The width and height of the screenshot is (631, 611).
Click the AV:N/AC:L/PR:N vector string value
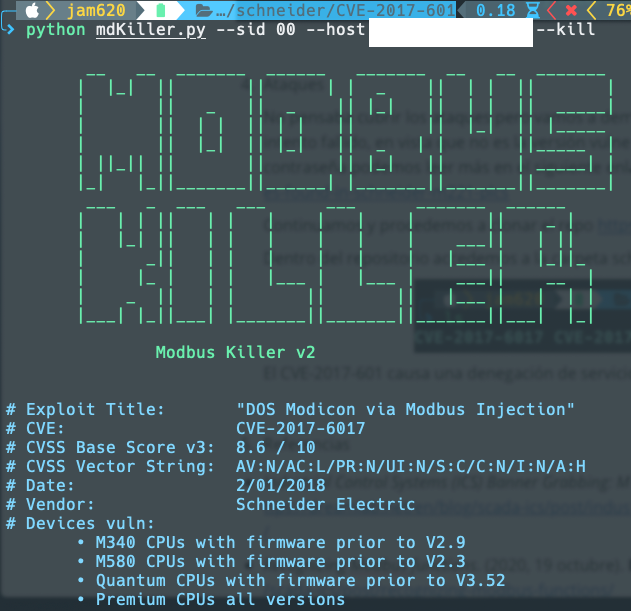pyautogui.click(x=411, y=466)
